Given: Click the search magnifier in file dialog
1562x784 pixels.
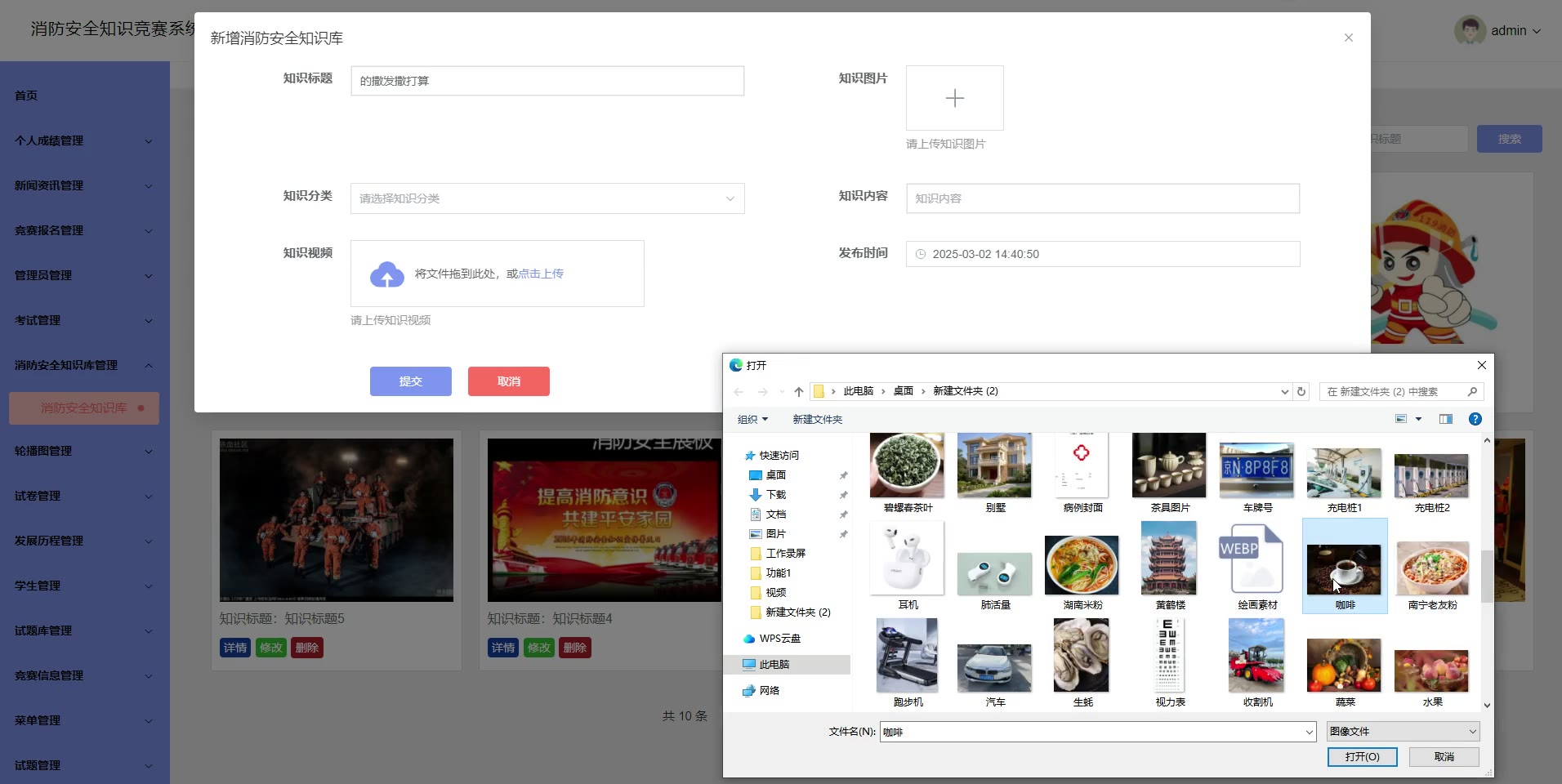Looking at the screenshot, I should (x=1472, y=392).
